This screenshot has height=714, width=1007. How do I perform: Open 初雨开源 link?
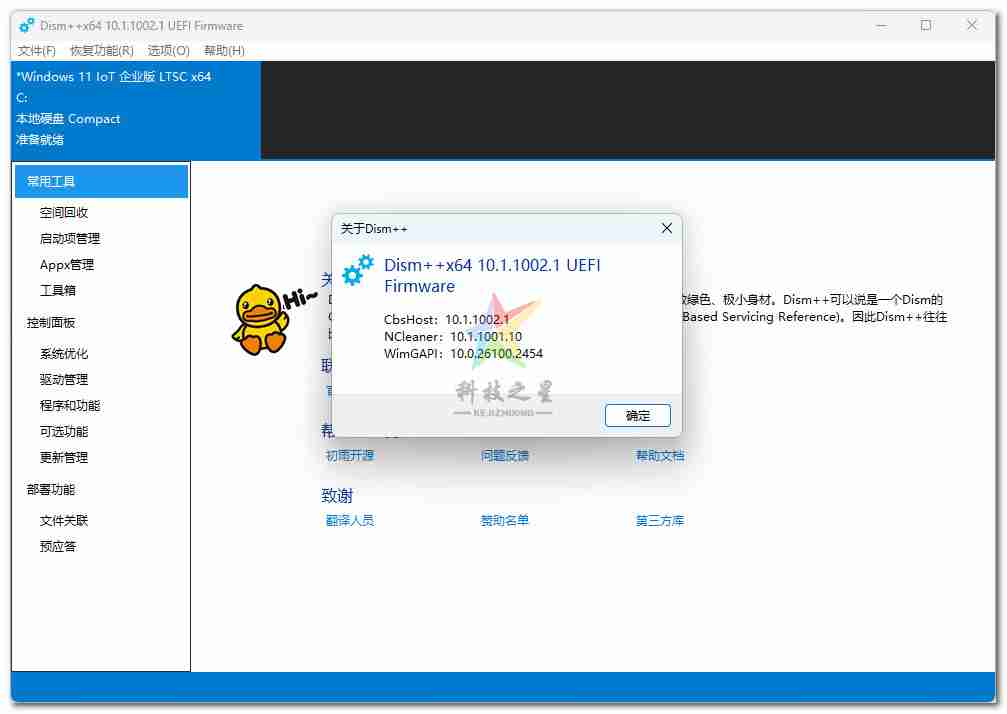(x=349, y=454)
